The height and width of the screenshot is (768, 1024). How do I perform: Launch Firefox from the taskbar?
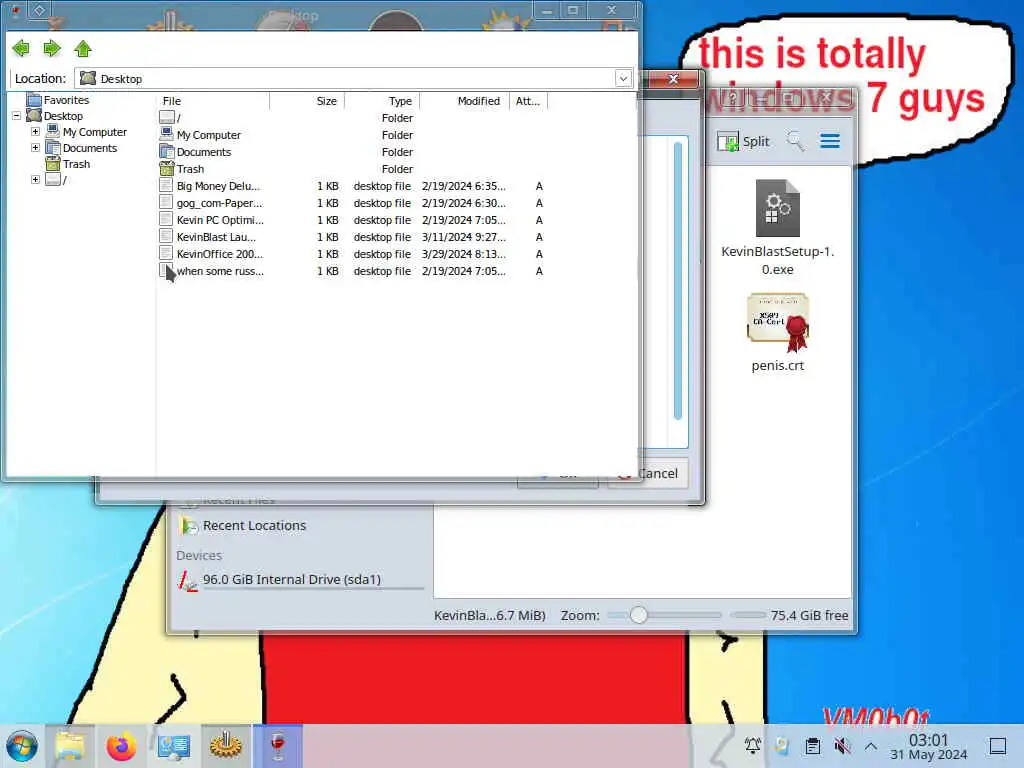click(x=121, y=746)
